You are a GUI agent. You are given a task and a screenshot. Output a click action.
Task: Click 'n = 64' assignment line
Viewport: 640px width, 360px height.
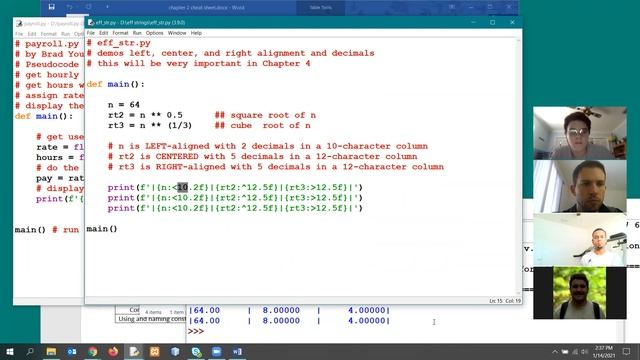click(x=124, y=105)
